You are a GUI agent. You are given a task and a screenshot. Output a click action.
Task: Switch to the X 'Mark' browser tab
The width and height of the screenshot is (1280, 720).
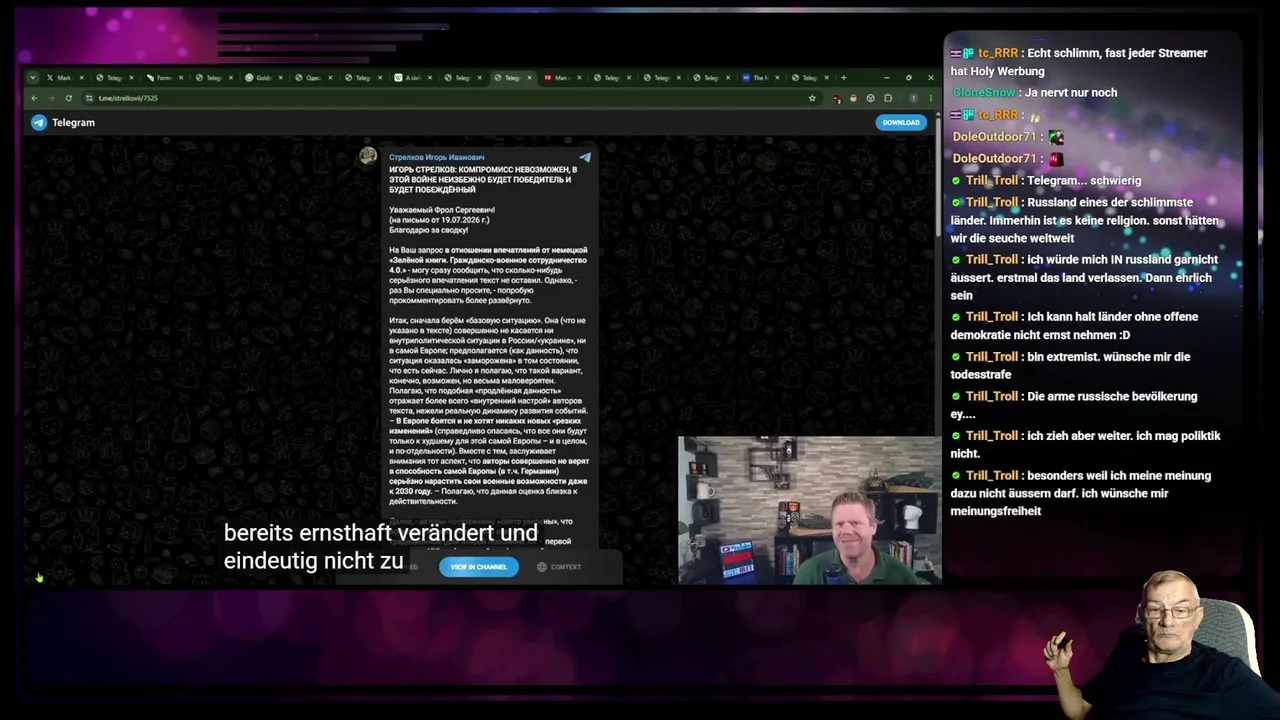tap(66, 78)
